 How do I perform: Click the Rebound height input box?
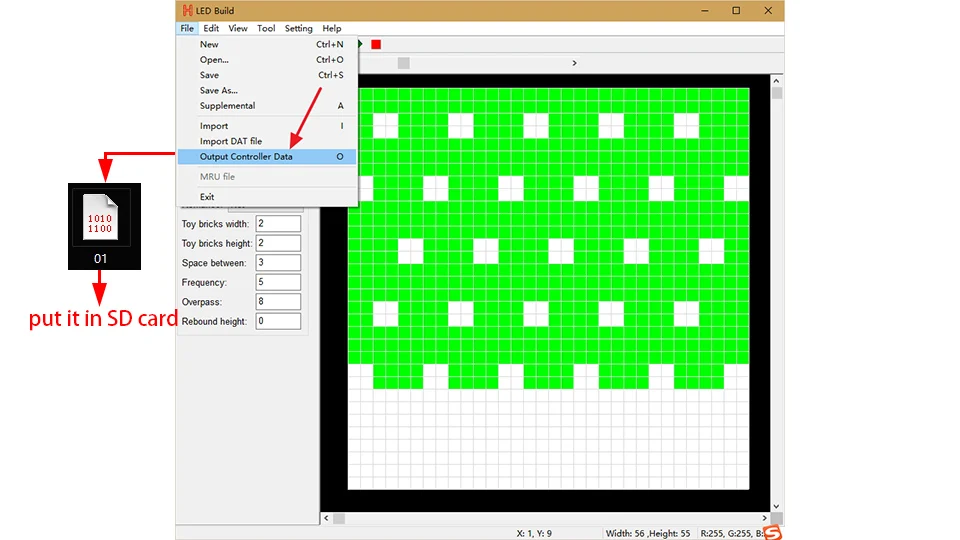278,322
